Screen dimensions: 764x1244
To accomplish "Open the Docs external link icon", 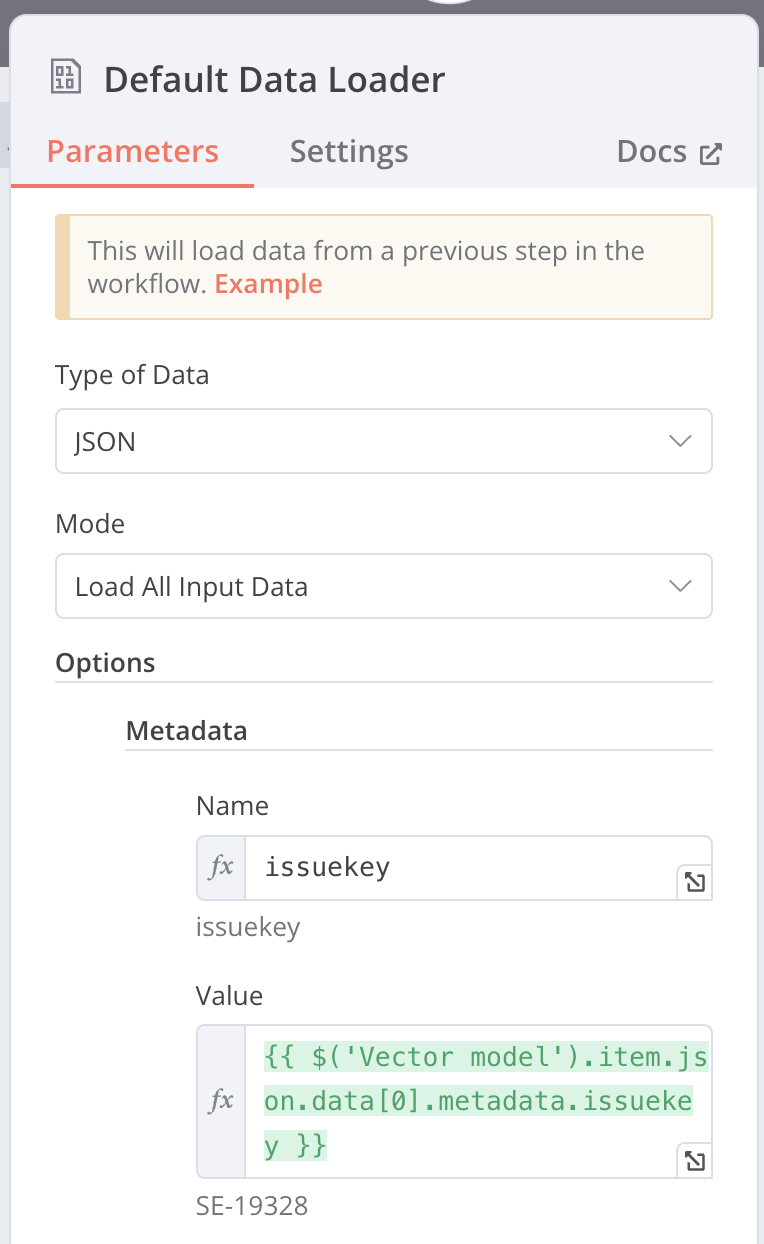I will (x=710, y=153).
